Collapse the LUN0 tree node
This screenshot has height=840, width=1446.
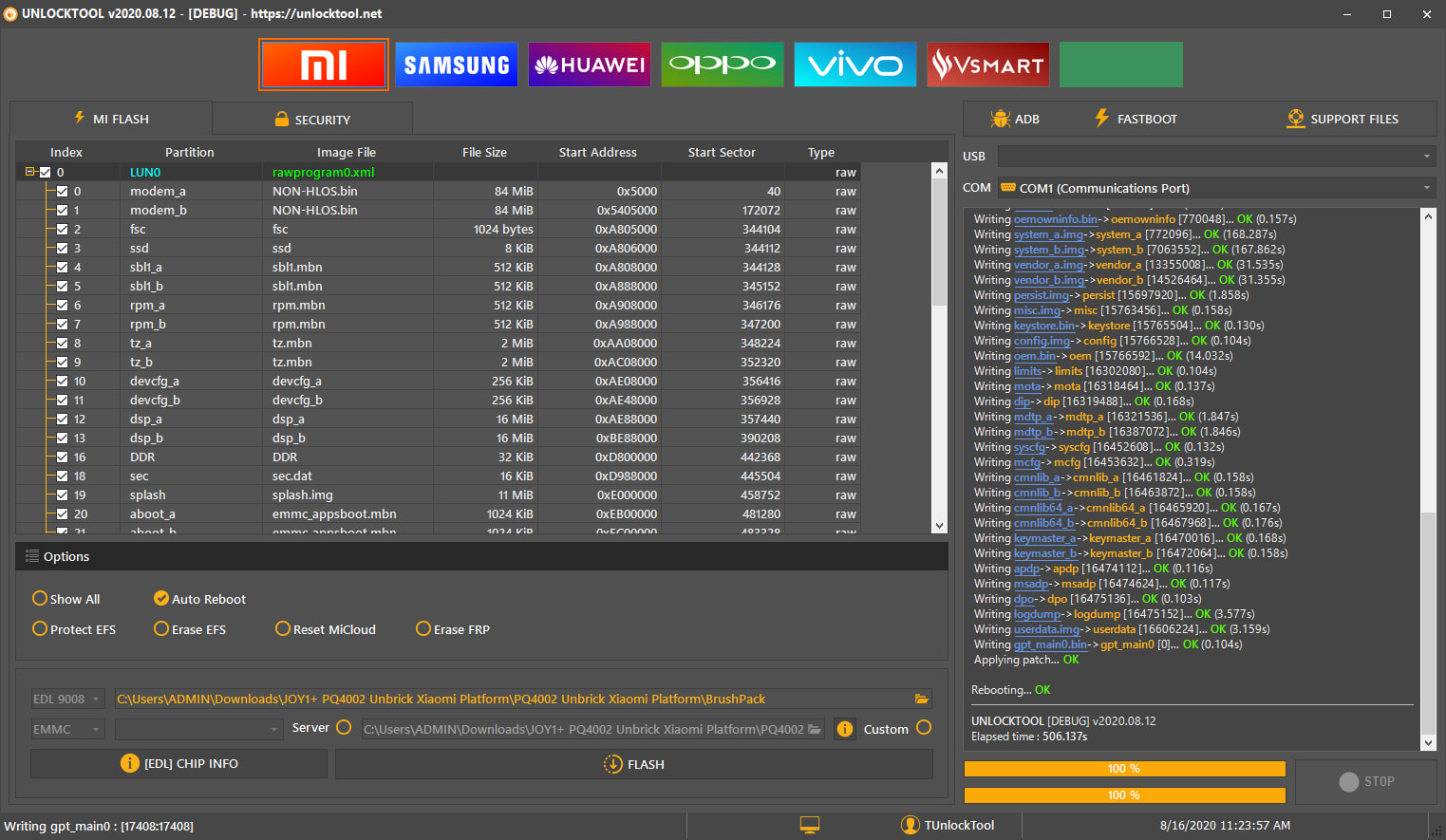coord(30,172)
